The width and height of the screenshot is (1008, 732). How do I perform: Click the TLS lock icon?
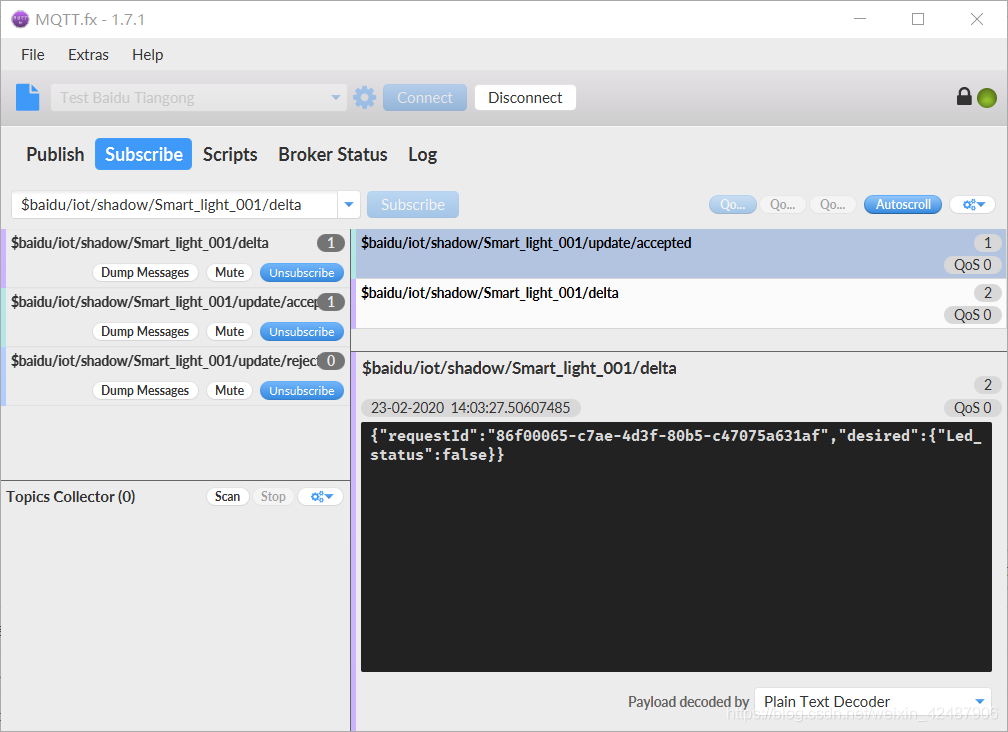(x=964, y=96)
